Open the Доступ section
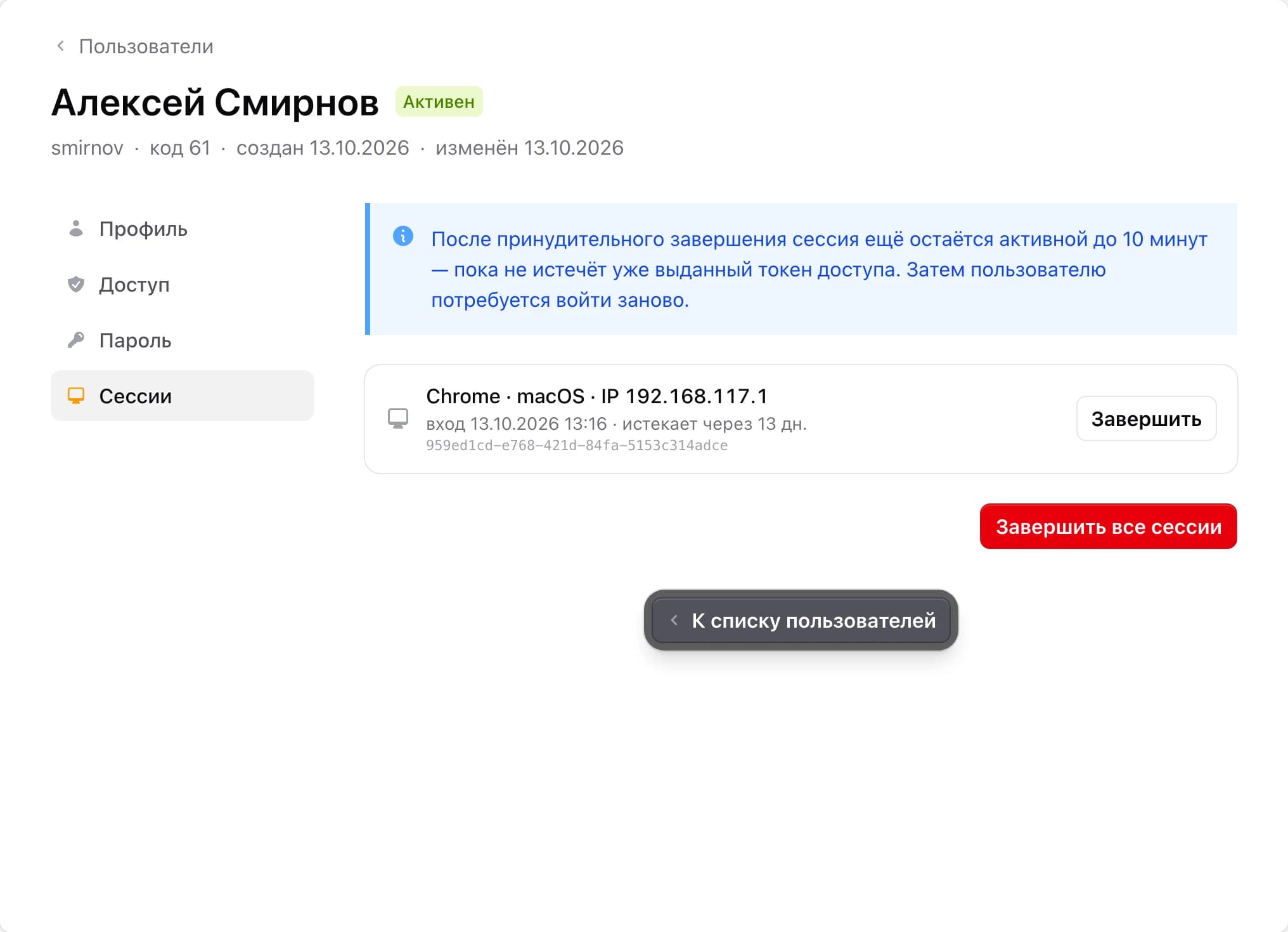The height and width of the screenshot is (932, 1288). 183,285
